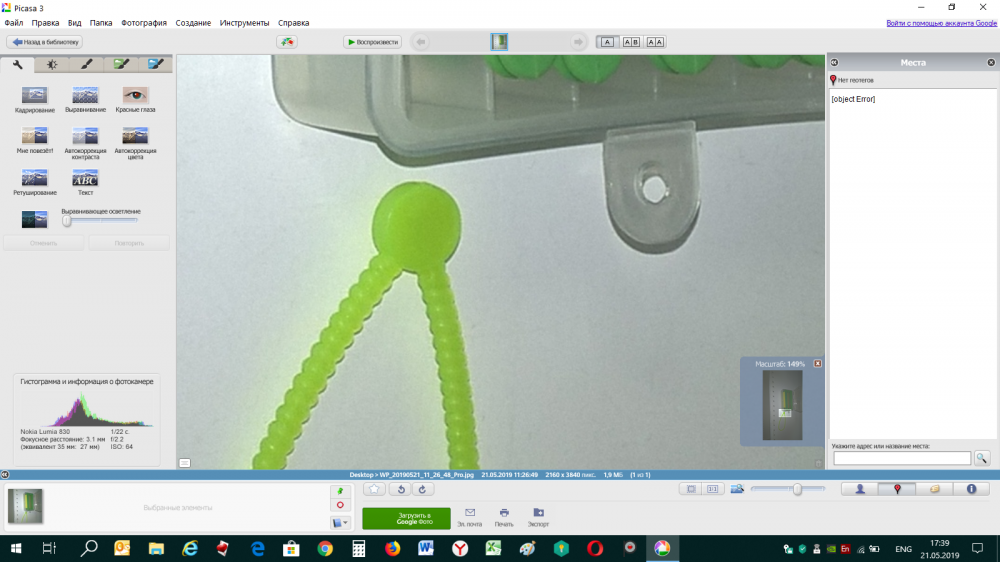Switch to side-by-side A|B view mode

click(631, 42)
